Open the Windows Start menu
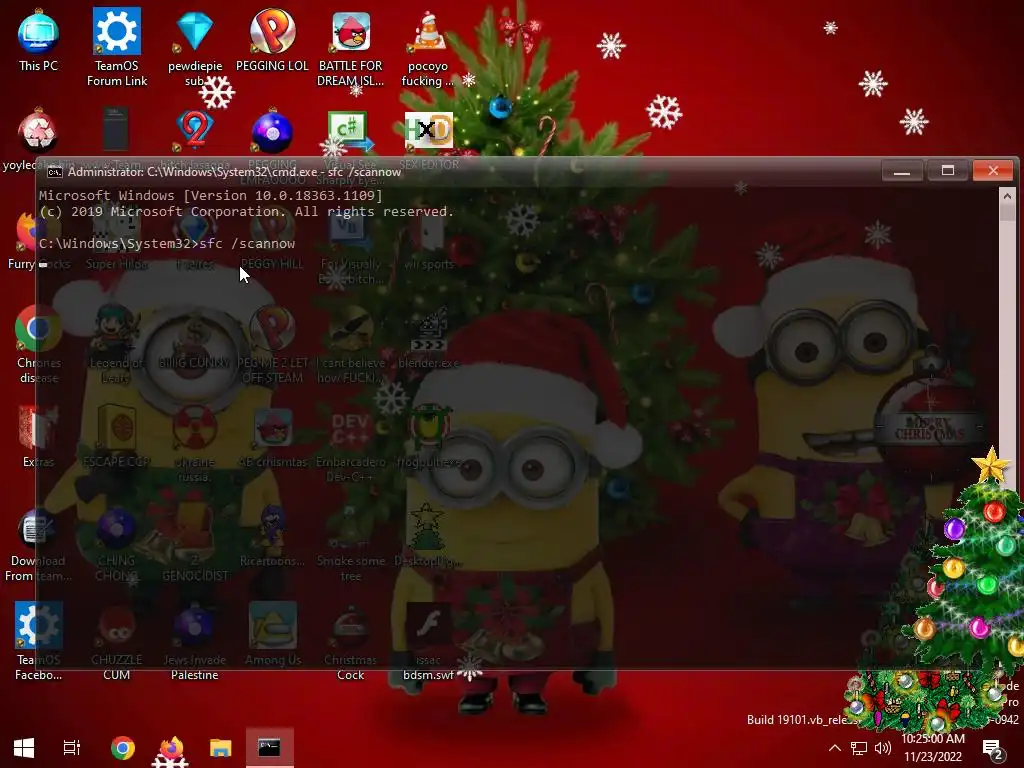The height and width of the screenshot is (768, 1024). pyautogui.click(x=24, y=747)
